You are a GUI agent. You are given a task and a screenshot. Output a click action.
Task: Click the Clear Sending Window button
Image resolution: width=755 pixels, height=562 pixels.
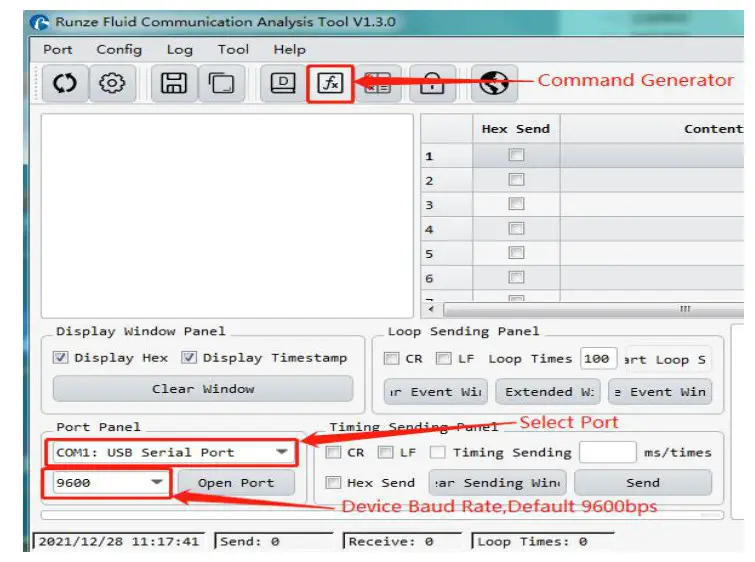(x=498, y=483)
